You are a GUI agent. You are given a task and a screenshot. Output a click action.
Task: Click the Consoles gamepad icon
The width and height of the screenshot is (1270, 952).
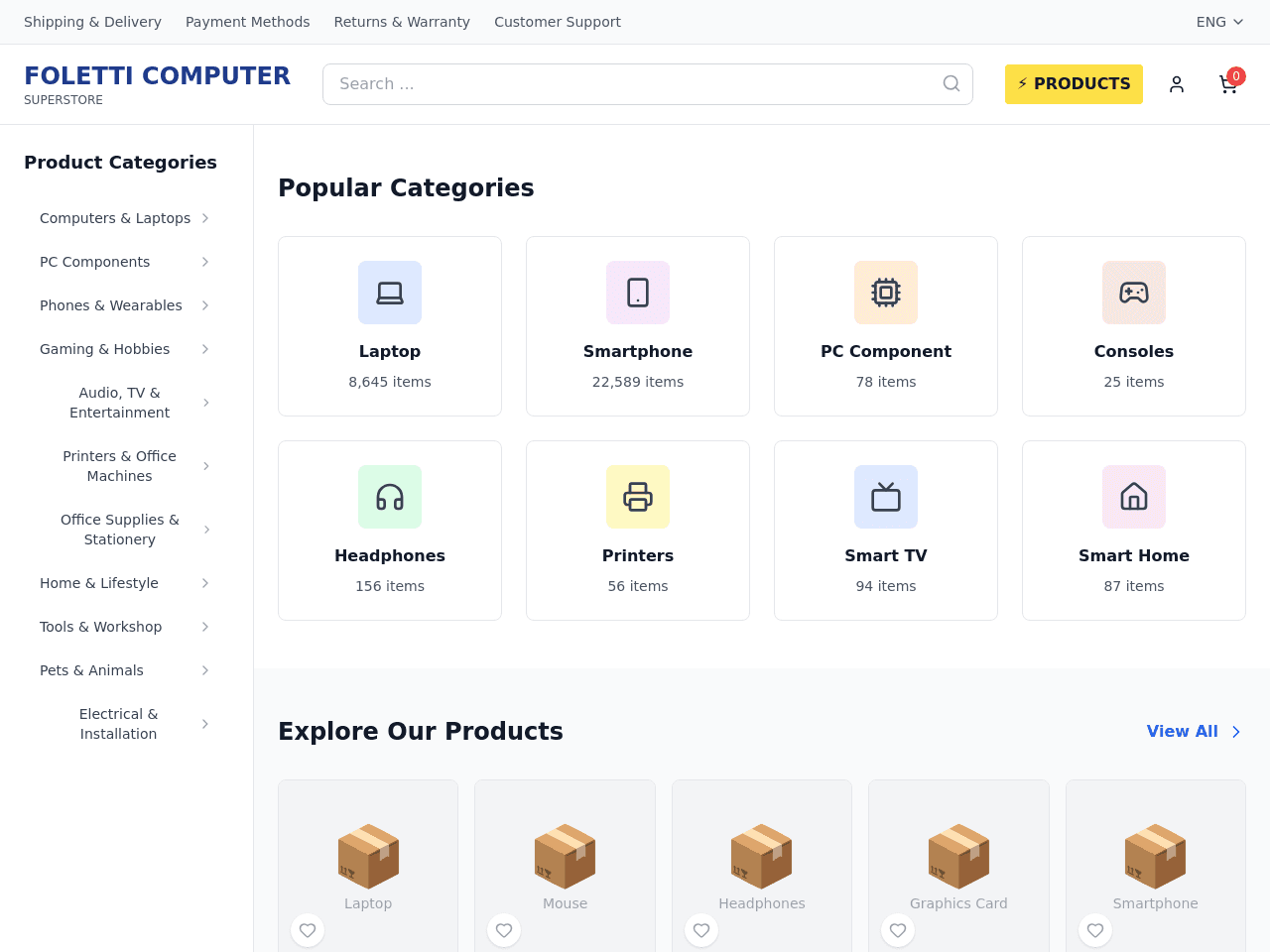[x=1134, y=293]
